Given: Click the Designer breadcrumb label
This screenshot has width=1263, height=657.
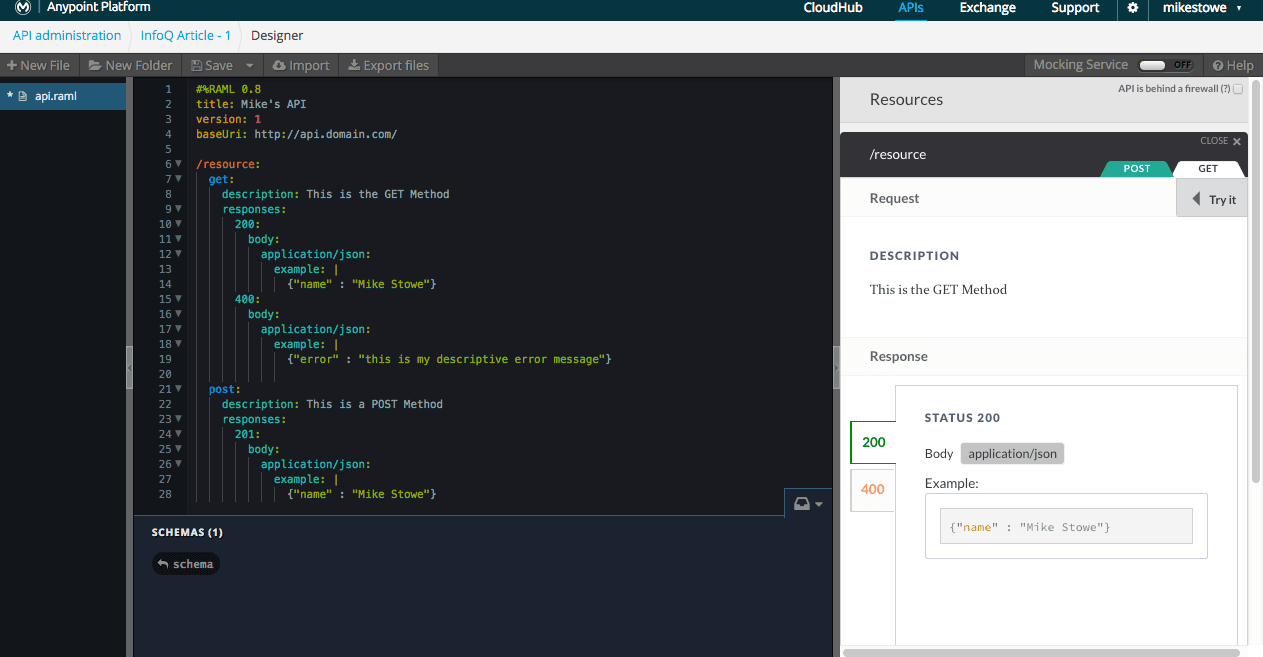Looking at the screenshot, I should (x=277, y=35).
